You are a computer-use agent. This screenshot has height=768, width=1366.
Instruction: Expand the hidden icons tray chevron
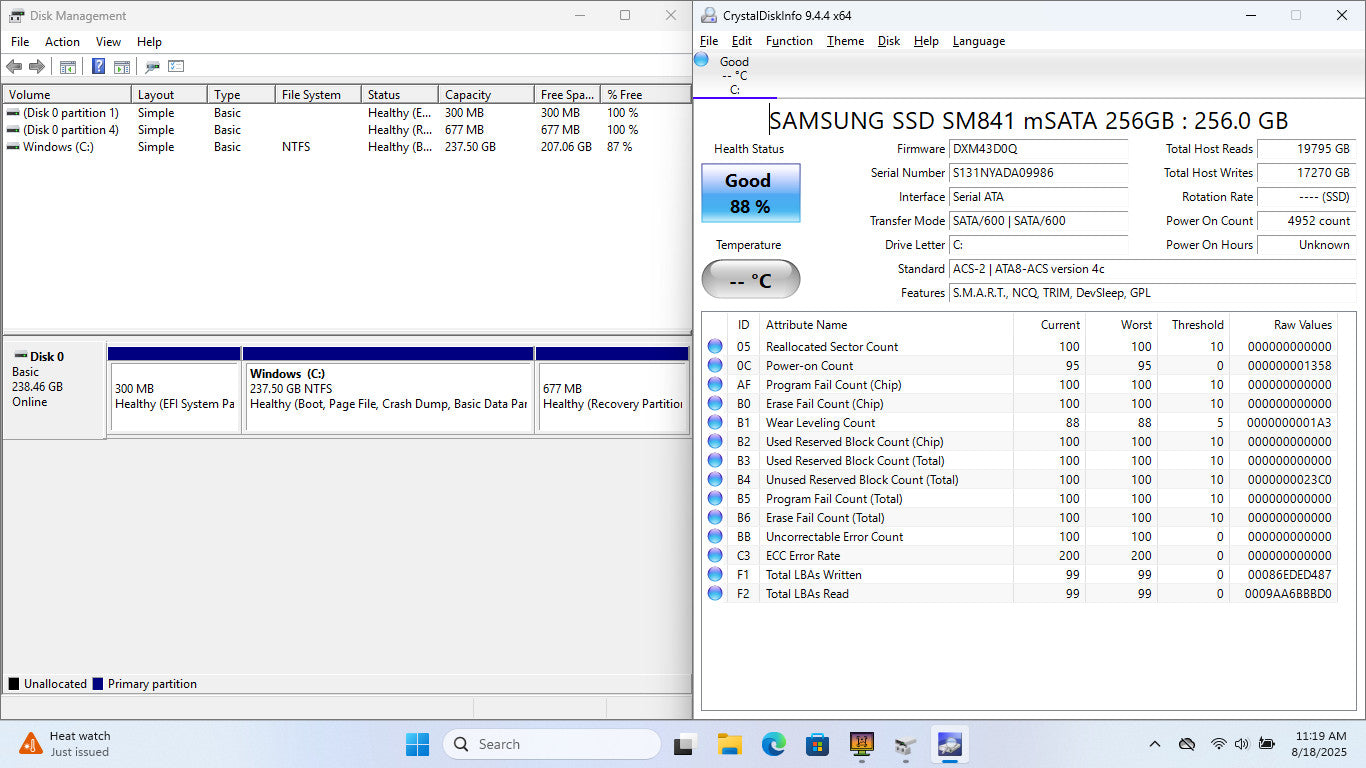pyautogui.click(x=1155, y=744)
